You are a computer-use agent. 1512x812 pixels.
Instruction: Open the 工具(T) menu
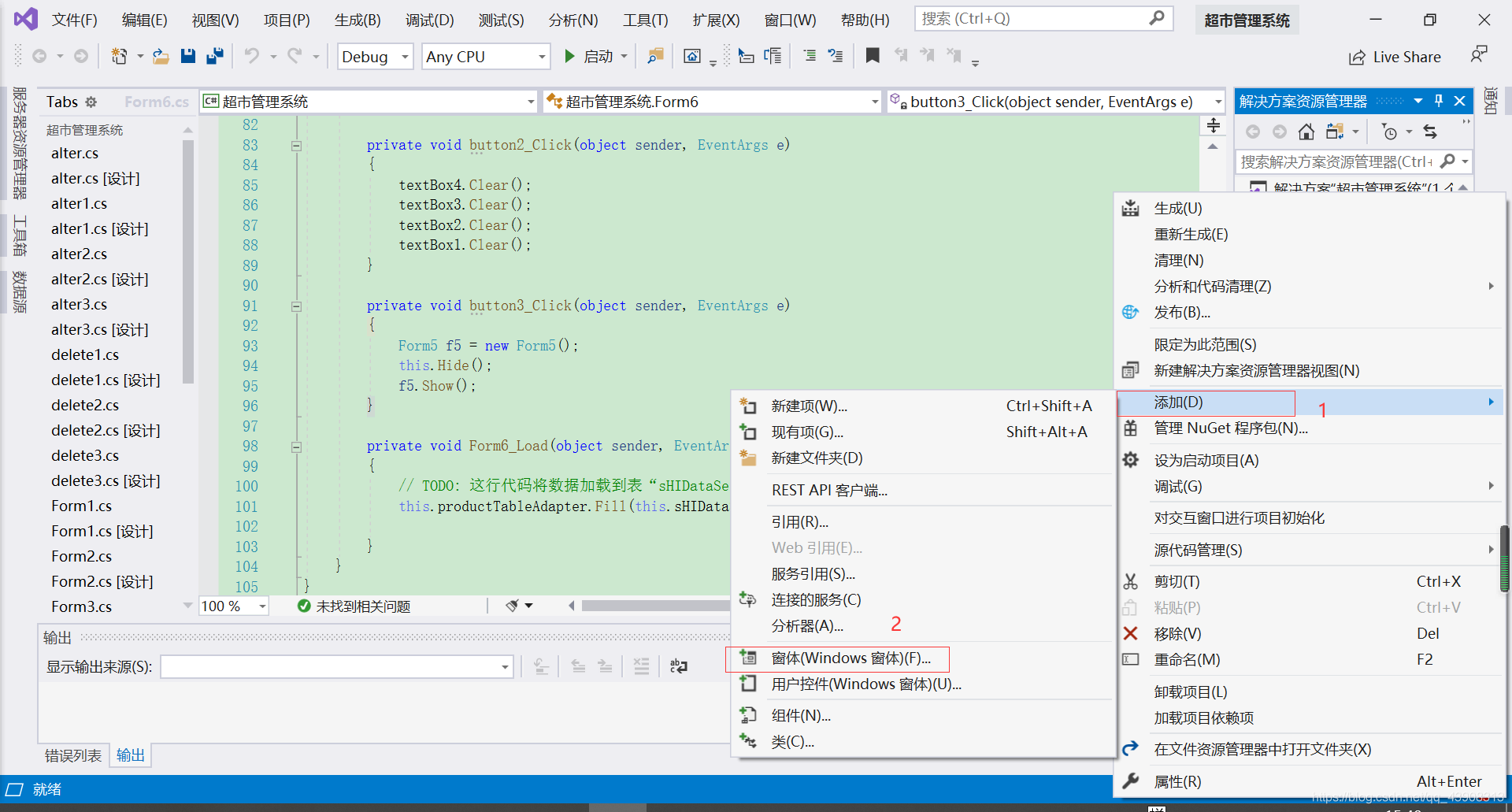pyautogui.click(x=645, y=20)
